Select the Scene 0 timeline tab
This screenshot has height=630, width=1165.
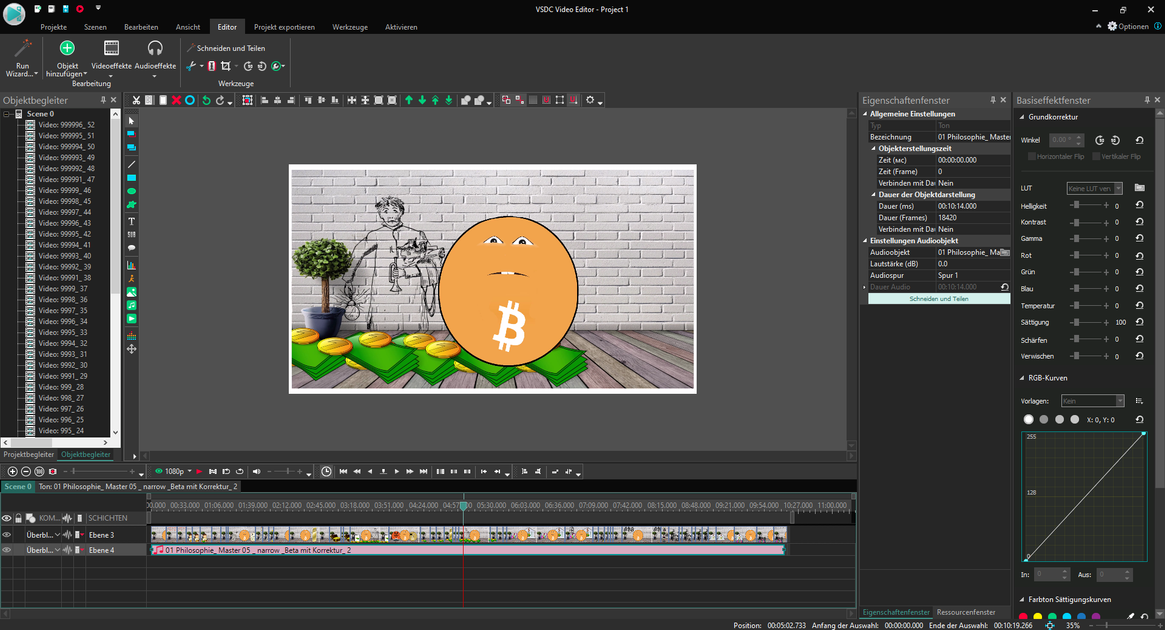[x=18, y=487]
